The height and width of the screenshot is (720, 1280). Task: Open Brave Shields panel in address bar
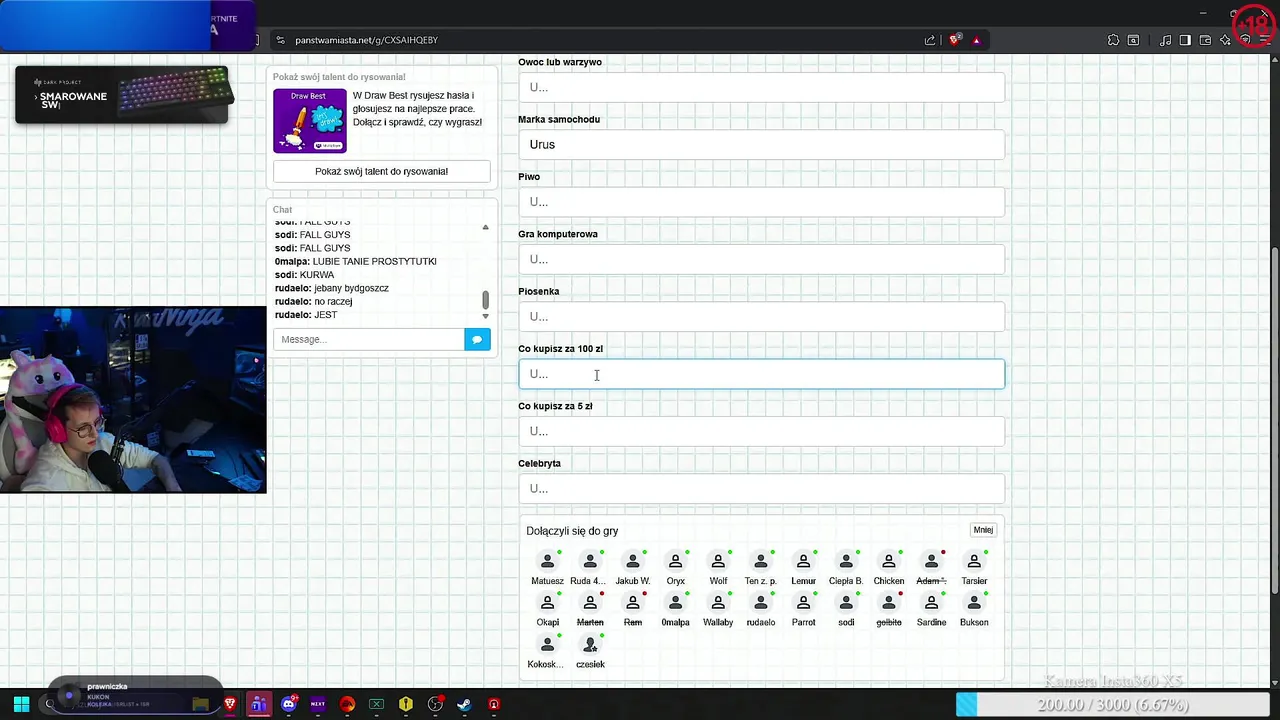[955, 40]
